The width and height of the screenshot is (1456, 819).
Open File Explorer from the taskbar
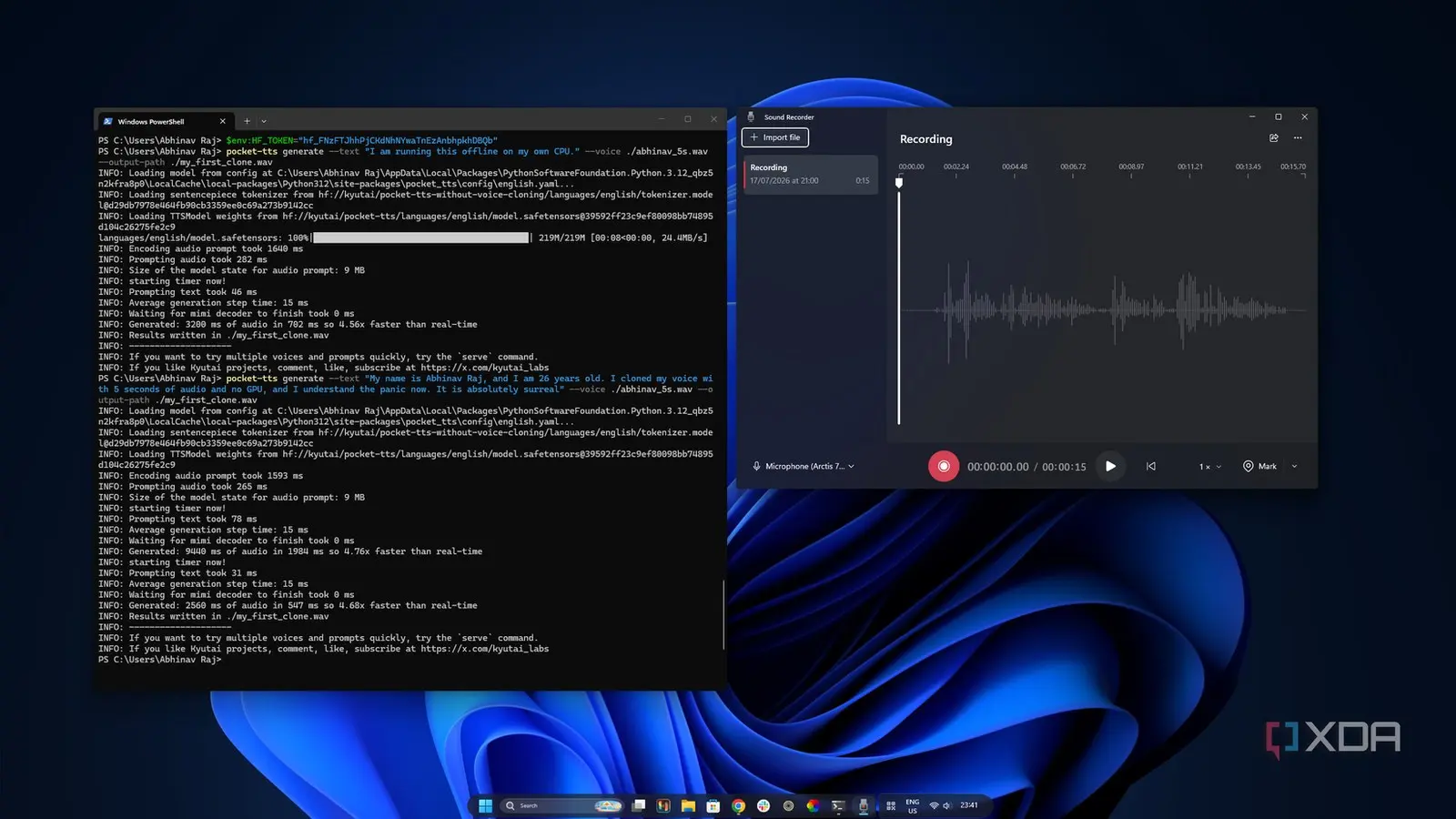(x=688, y=805)
